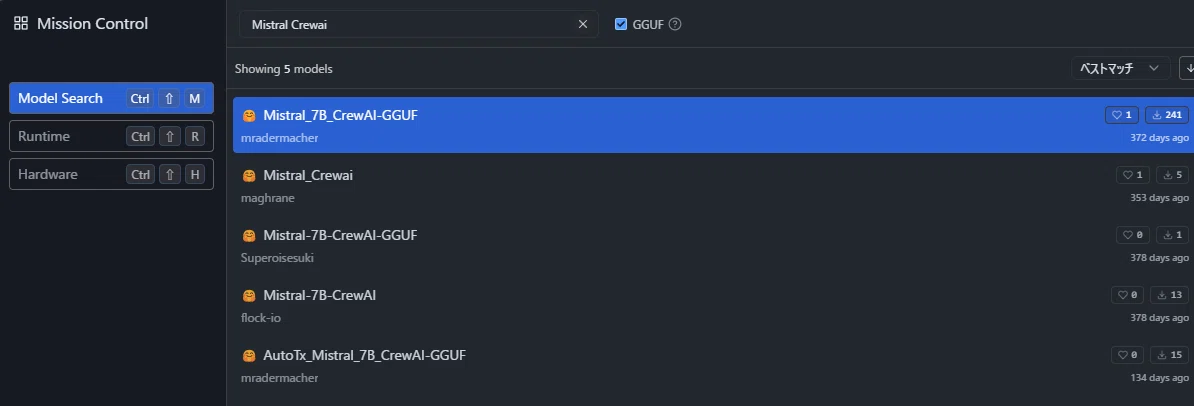Image resolution: width=1194 pixels, height=406 pixels.
Task: Click the Mission Control grid icon
Action: pos(21,24)
